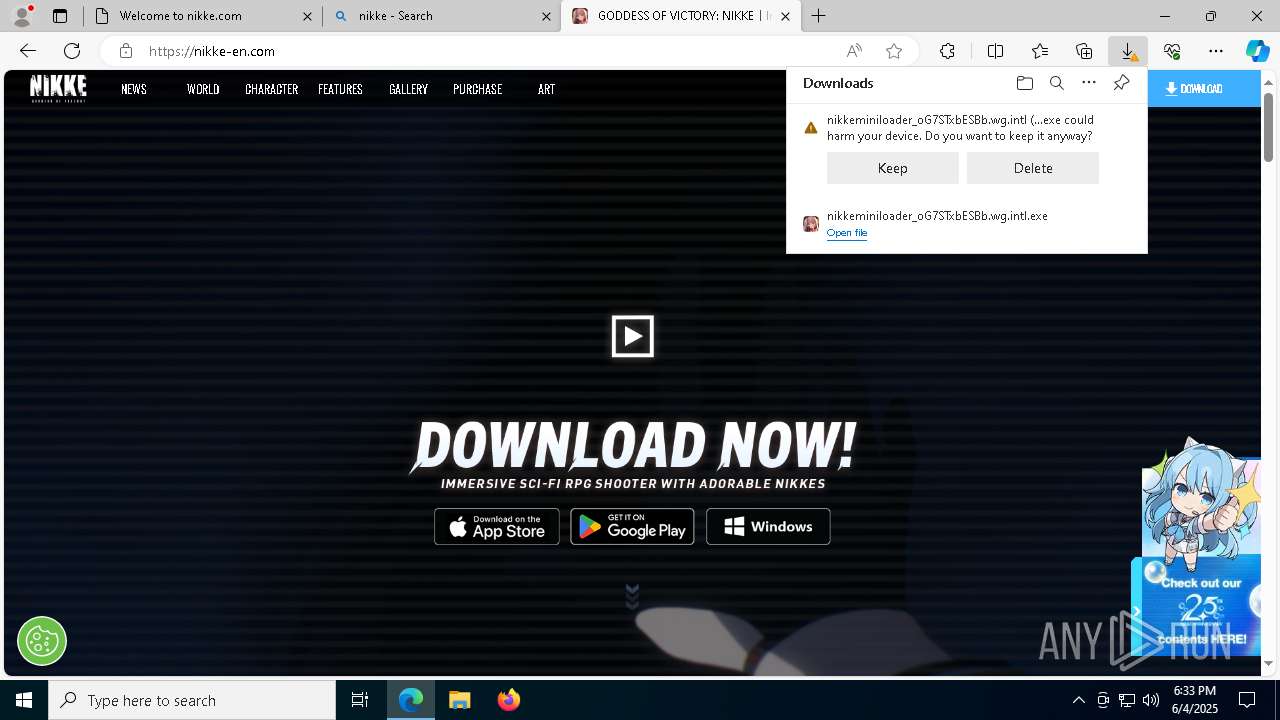This screenshot has width=1280, height=720.
Task: Click the blue DOWNLOAD button
Action: [1204, 89]
